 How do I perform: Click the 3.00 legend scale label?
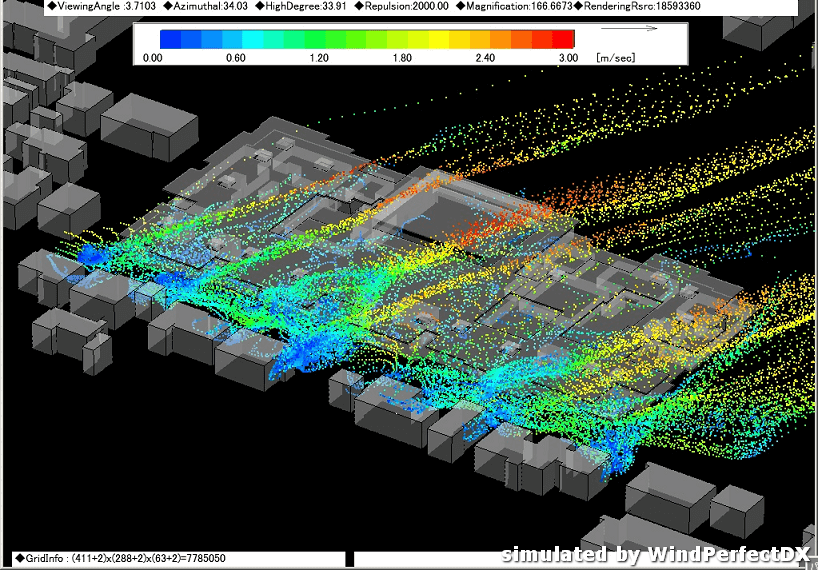[567, 58]
